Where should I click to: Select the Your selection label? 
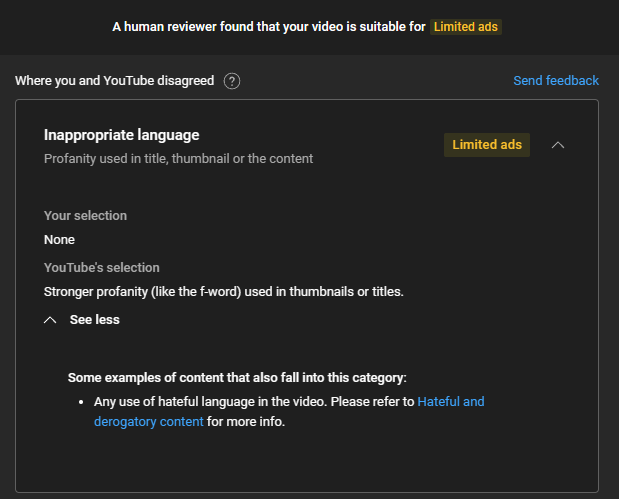[x=85, y=216]
